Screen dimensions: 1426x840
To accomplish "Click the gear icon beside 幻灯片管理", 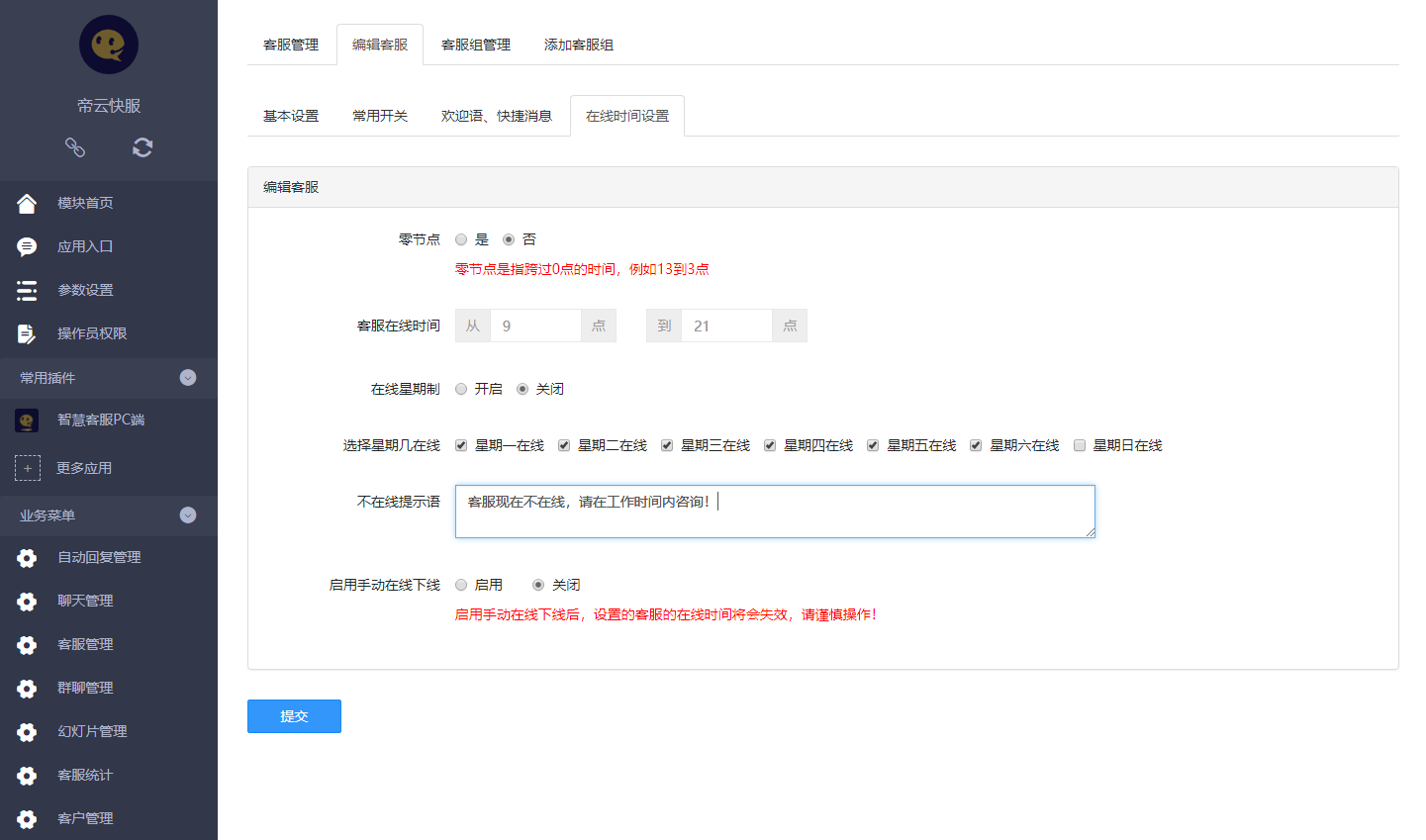I will click(27, 732).
